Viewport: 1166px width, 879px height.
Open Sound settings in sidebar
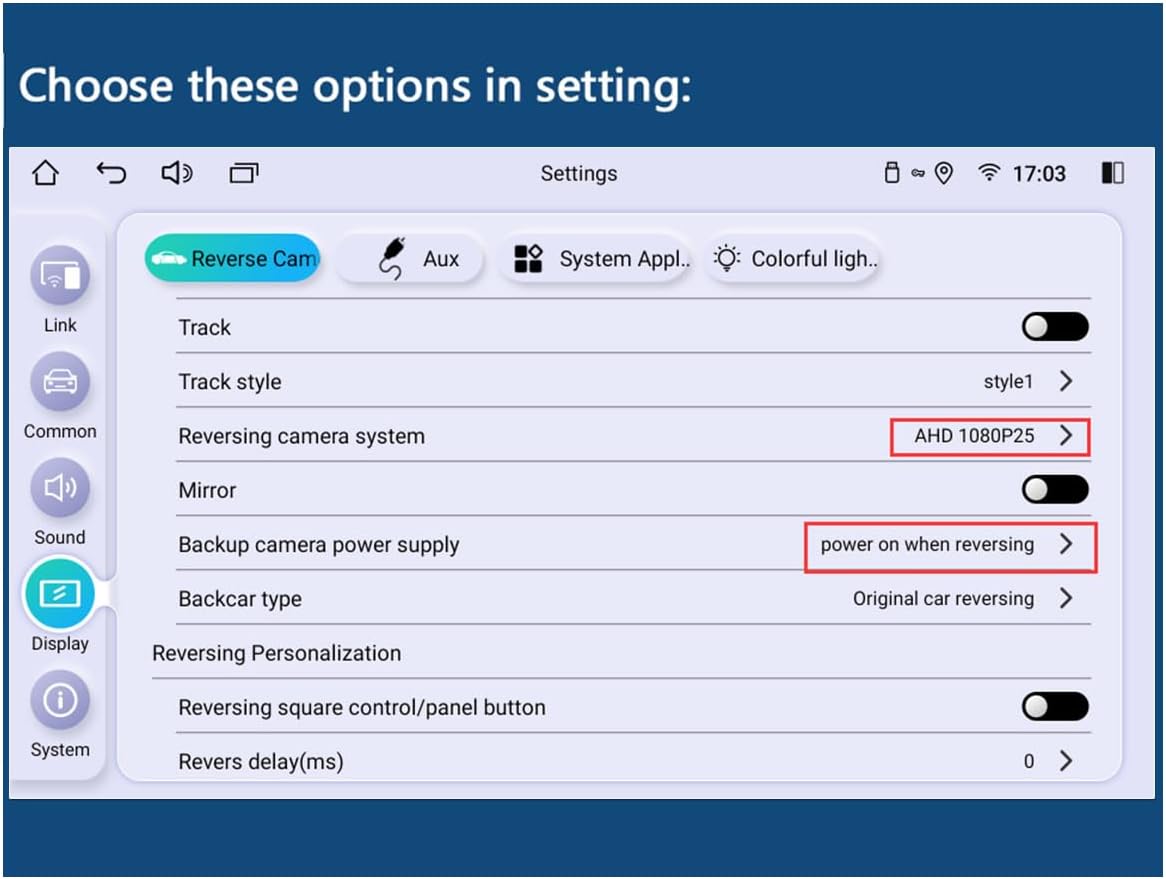pos(60,488)
